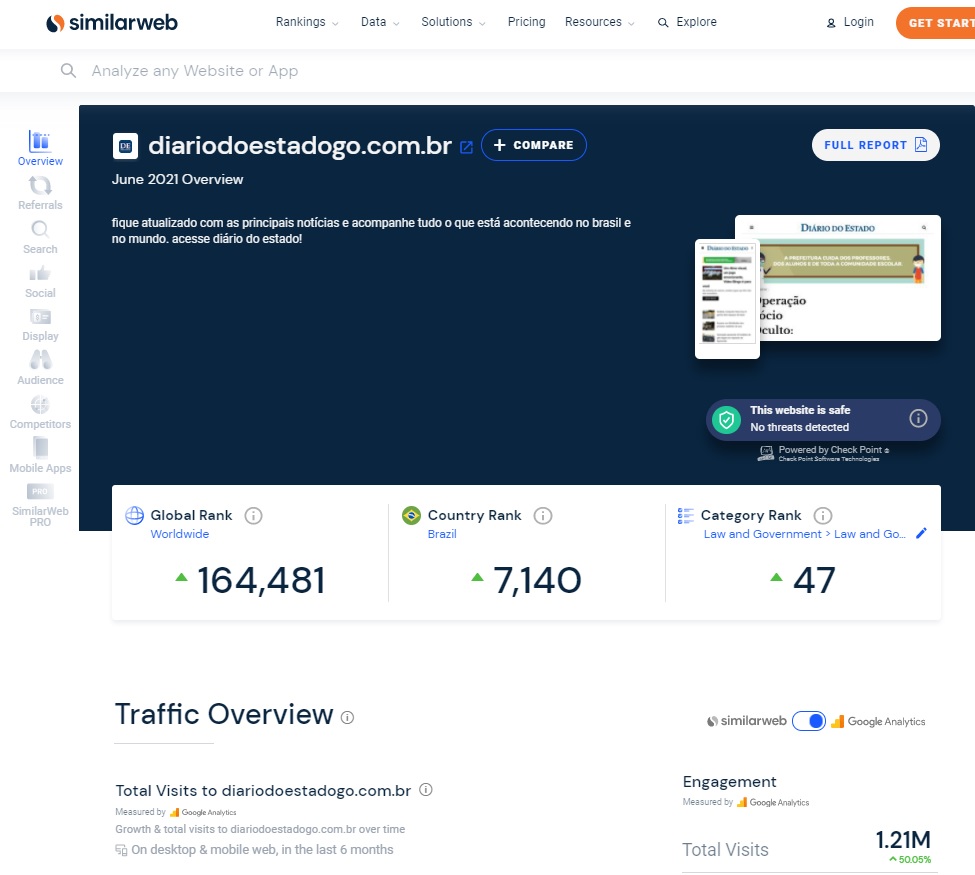Open the Pricing page
Viewport: 975px width, 875px height.
pyautogui.click(x=526, y=22)
